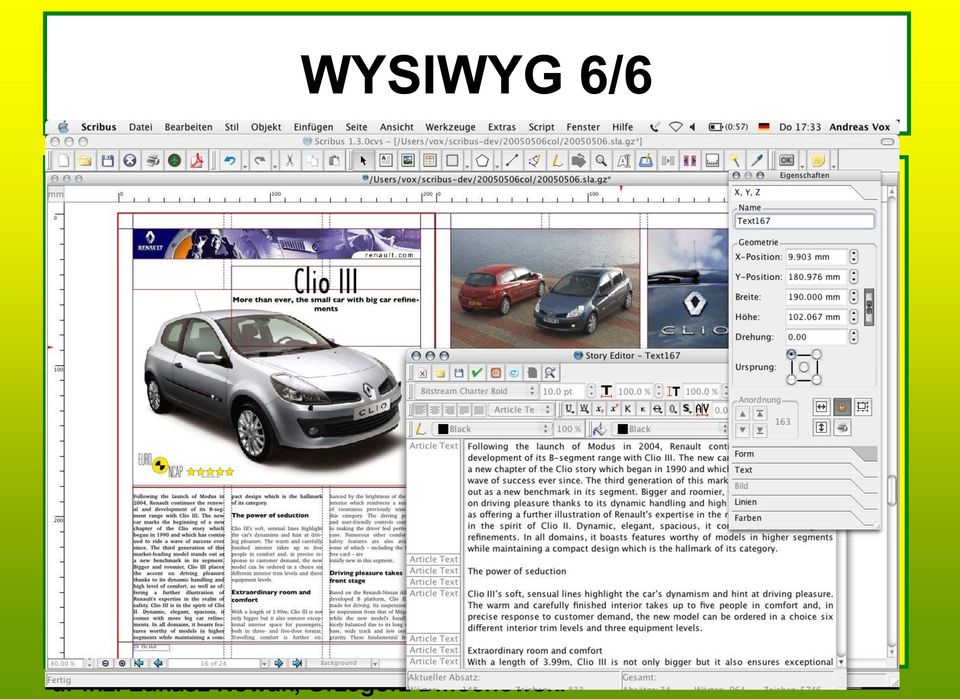The height and width of the screenshot is (699, 960).
Task: Click the next page arrow in the status bar
Action: 279,663
